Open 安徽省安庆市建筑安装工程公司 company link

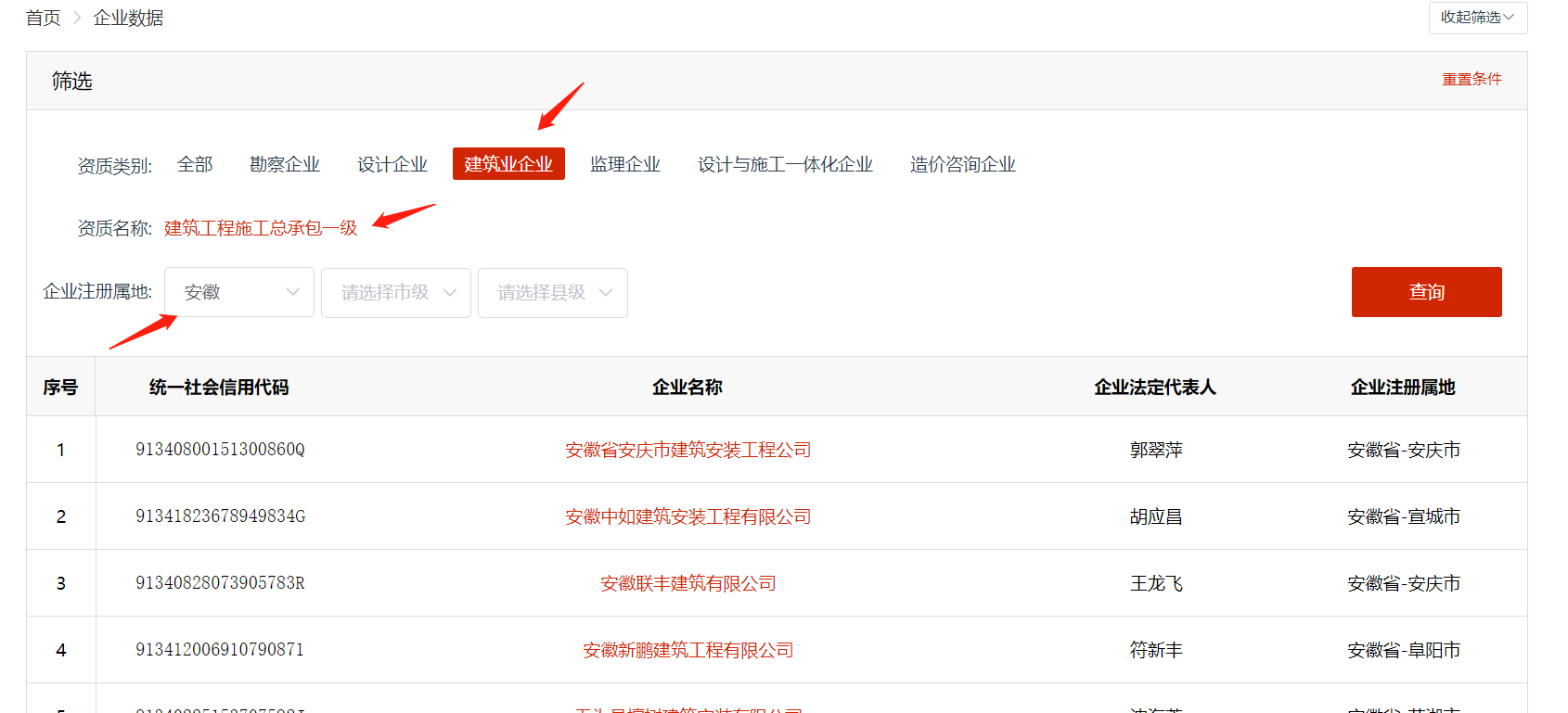click(x=688, y=451)
